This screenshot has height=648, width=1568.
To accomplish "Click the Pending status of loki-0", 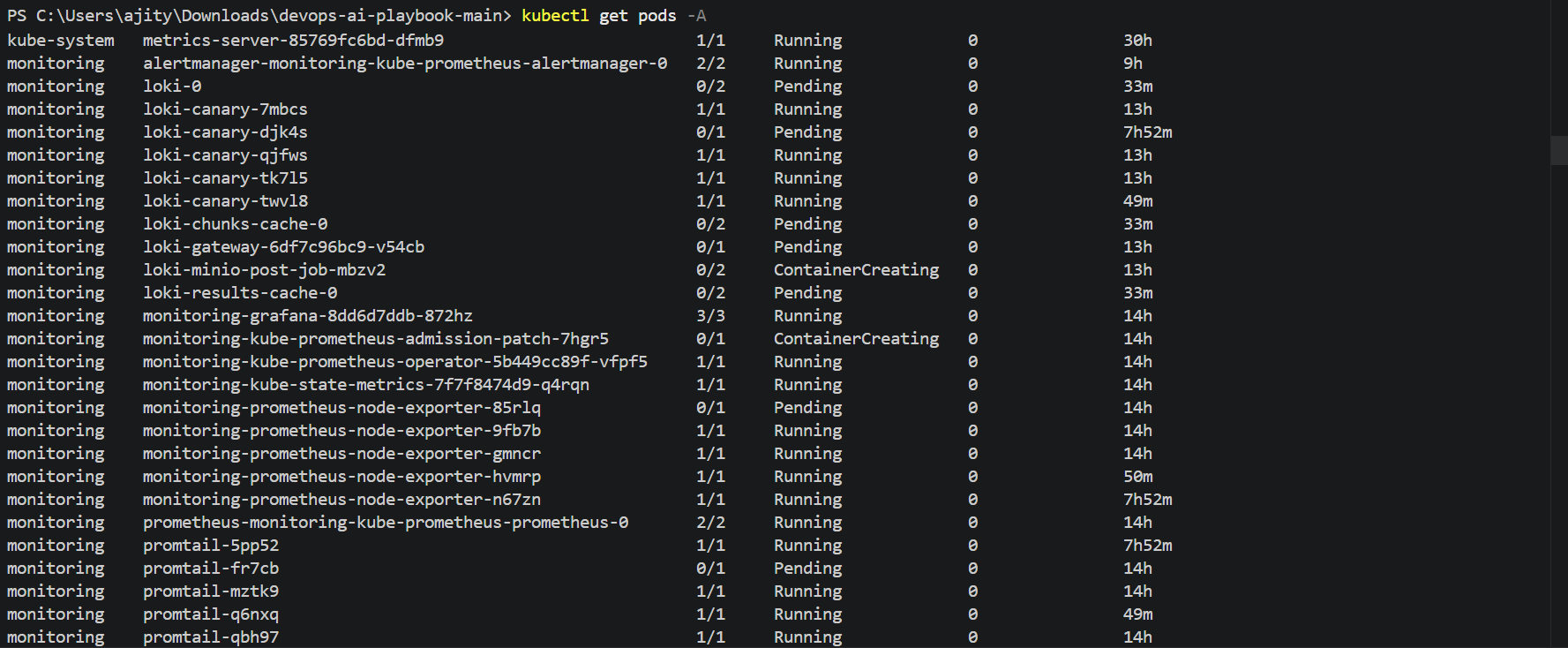I will click(808, 87).
